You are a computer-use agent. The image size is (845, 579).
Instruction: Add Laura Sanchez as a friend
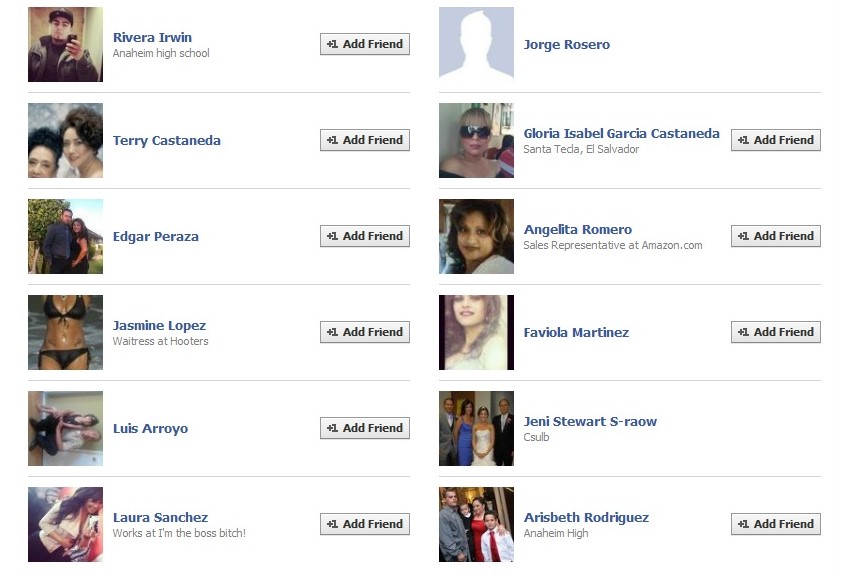(365, 524)
